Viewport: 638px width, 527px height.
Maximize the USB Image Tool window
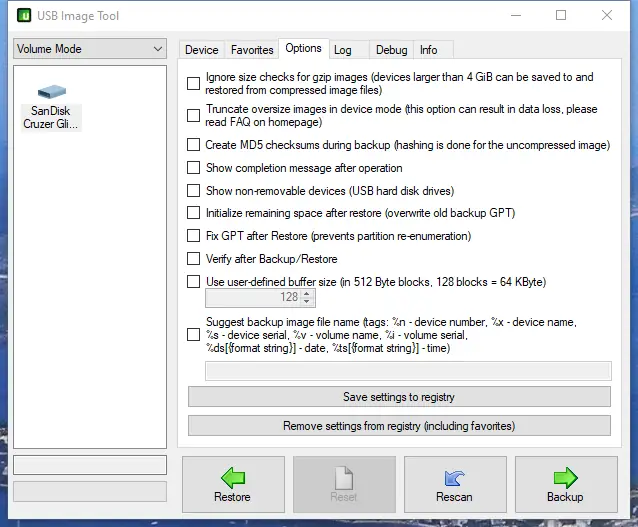[561, 15]
